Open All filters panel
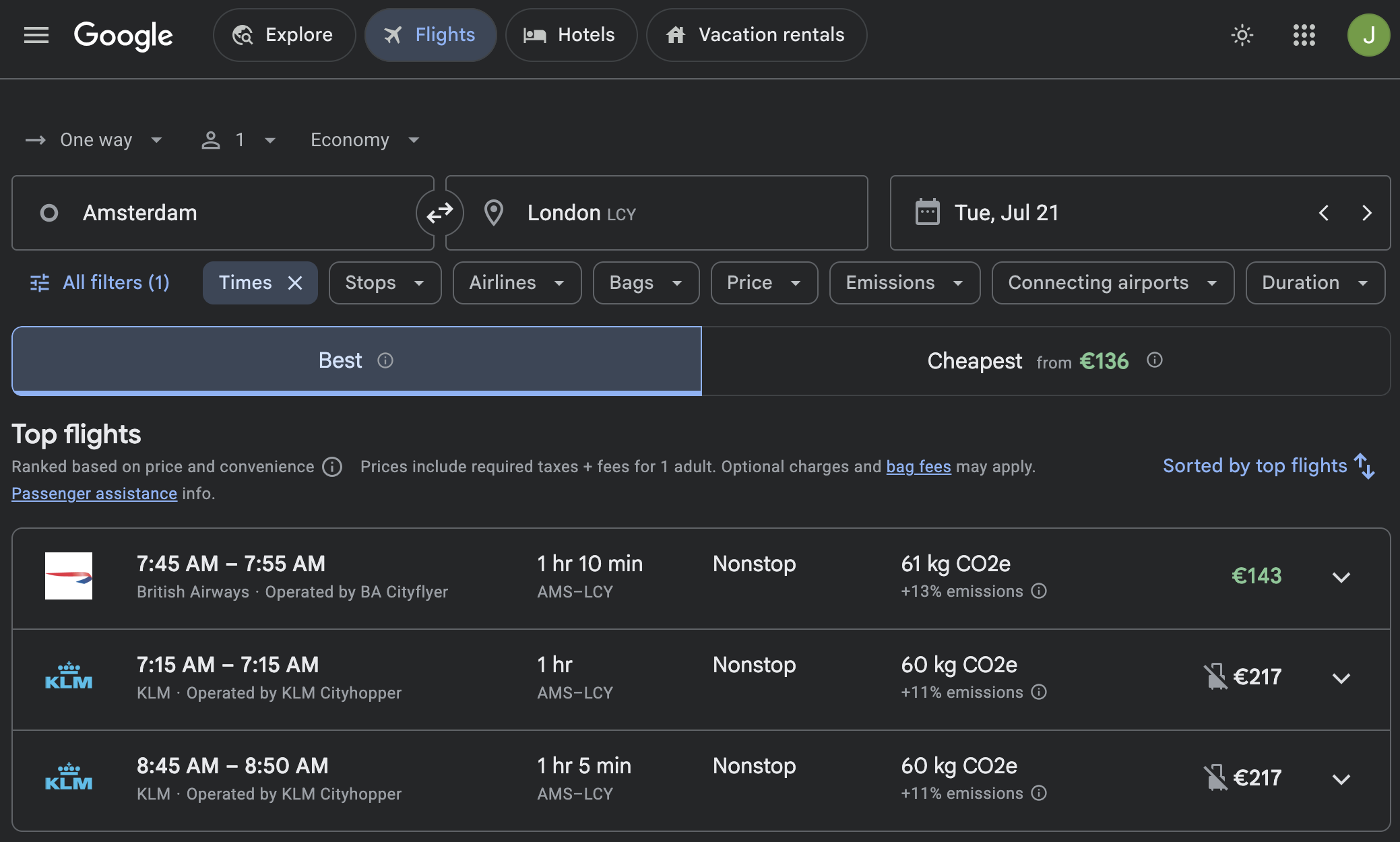Viewport: 1400px width, 842px height. [100, 283]
